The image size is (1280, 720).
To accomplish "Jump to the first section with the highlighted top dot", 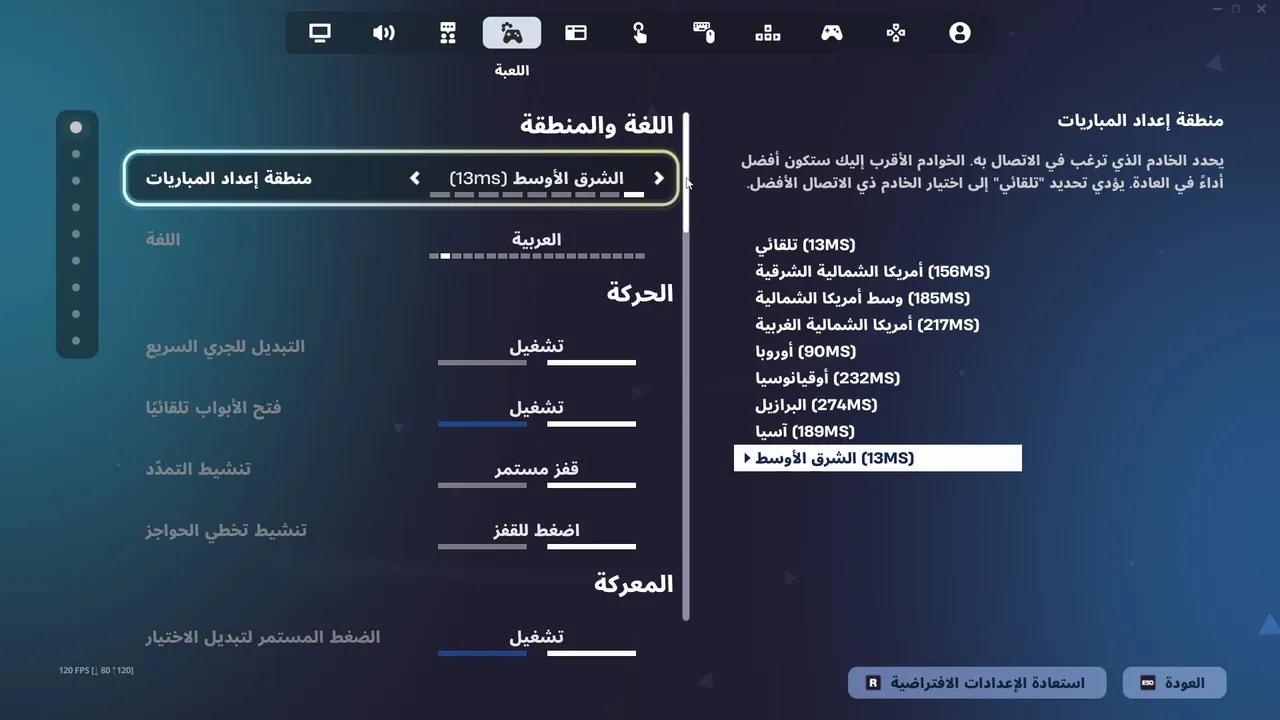I will (x=76, y=128).
